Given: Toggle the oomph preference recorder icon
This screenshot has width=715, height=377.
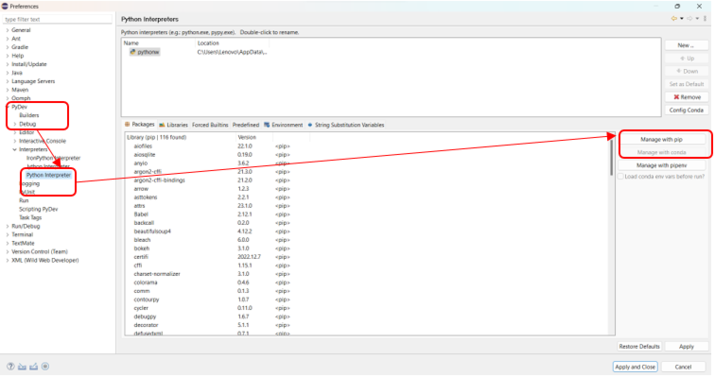Looking at the screenshot, I should [x=45, y=366].
